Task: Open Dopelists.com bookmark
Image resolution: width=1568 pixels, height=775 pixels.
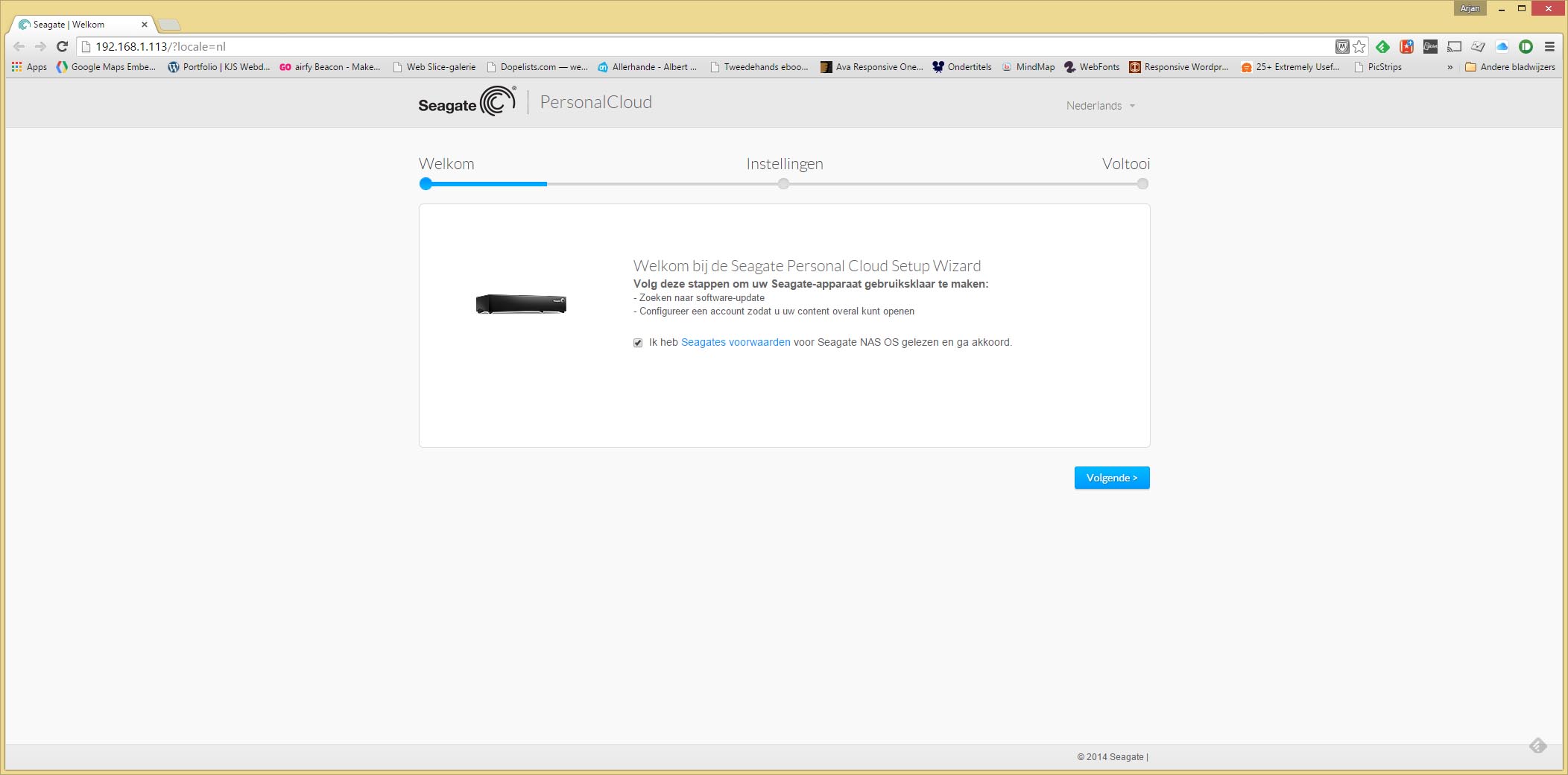Action: [537, 67]
